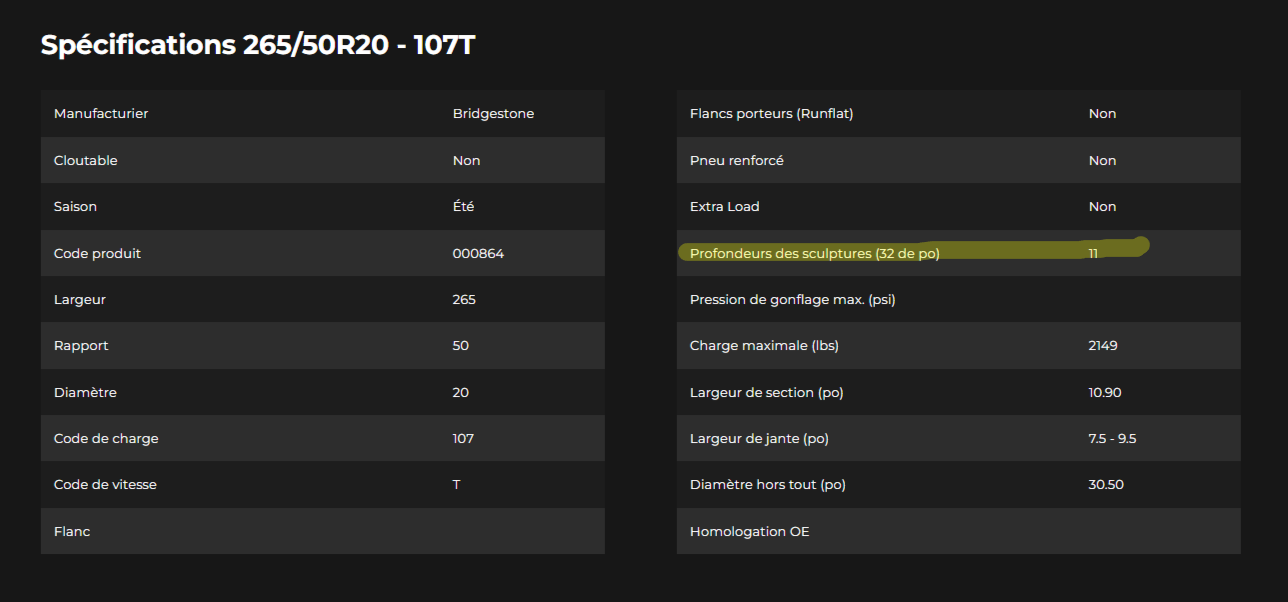
Task: Click the Homologation OE label
Action: point(749,532)
